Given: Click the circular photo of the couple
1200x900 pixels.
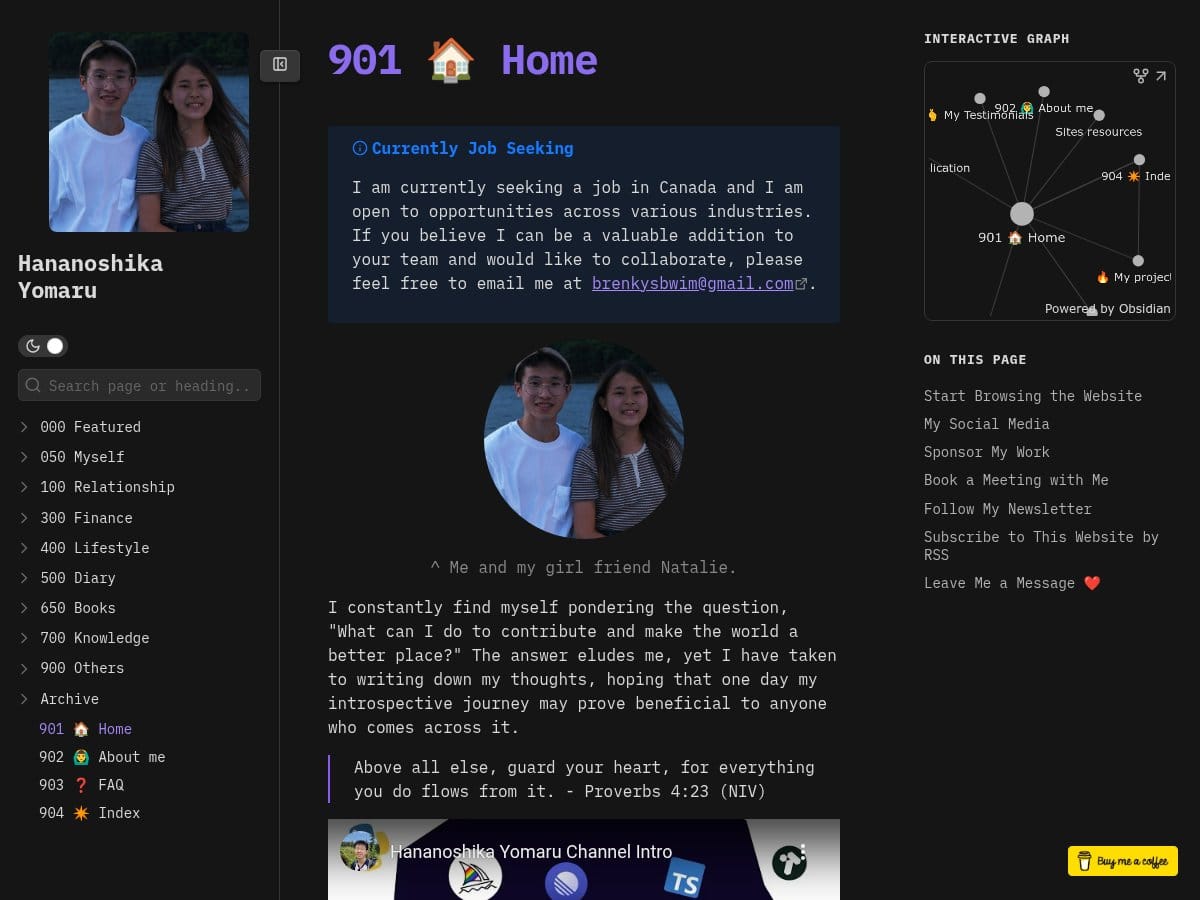Looking at the screenshot, I should click(583, 439).
